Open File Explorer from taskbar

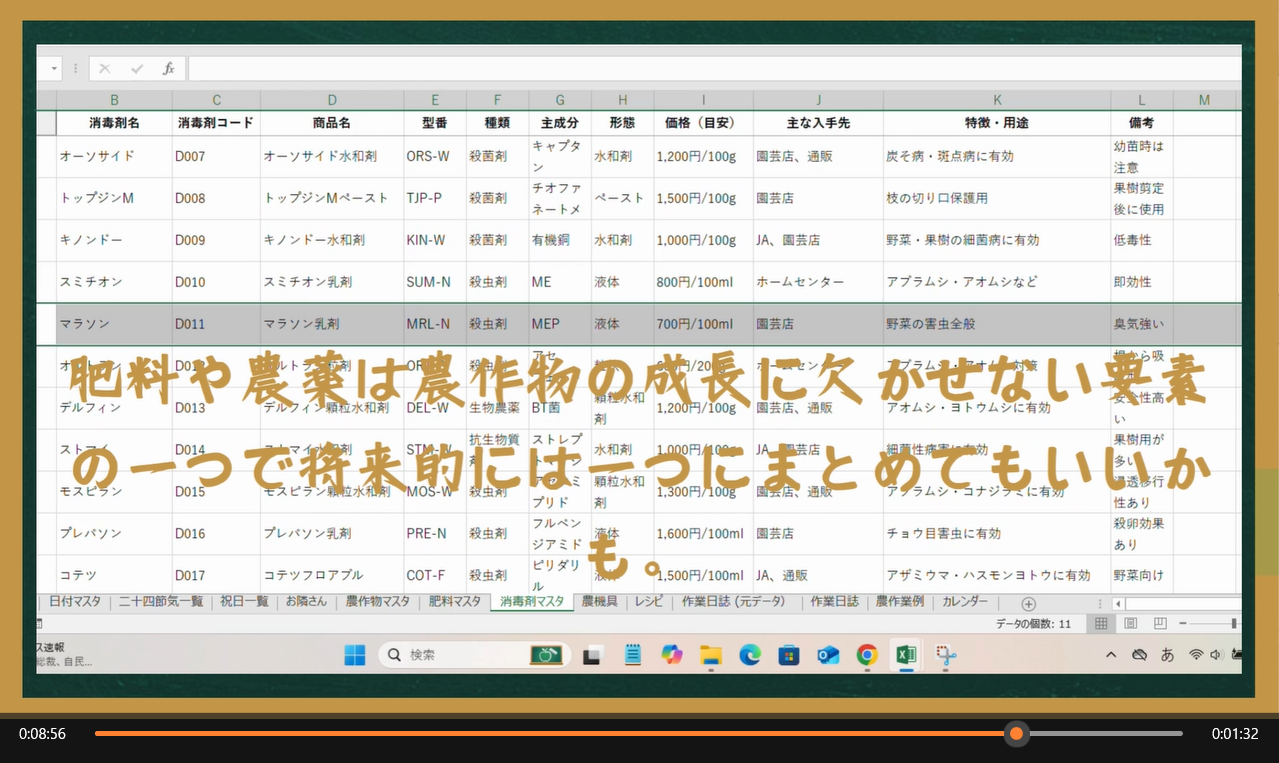(711, 655)
